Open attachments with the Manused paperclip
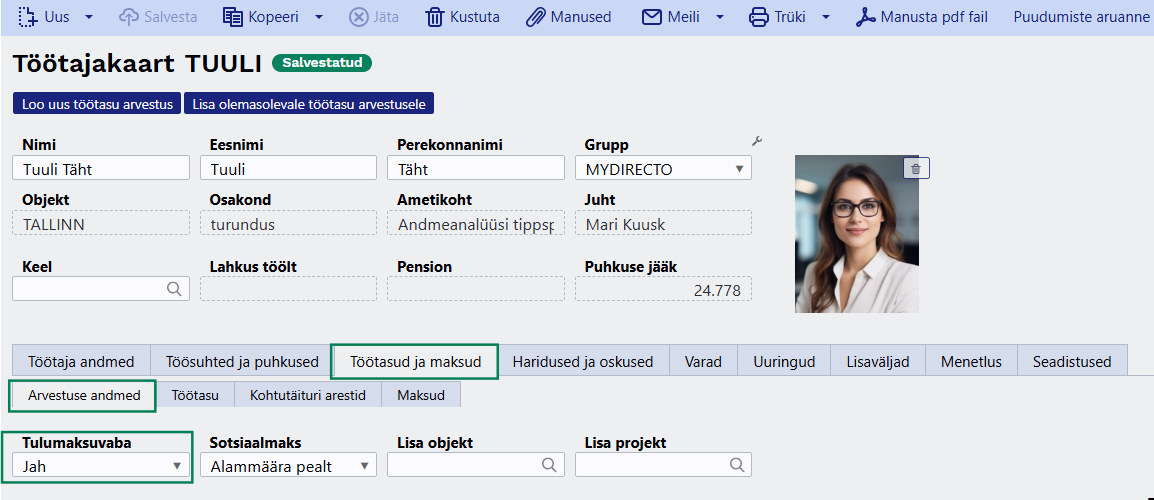The image size is (1154, 500). (536, 17)
